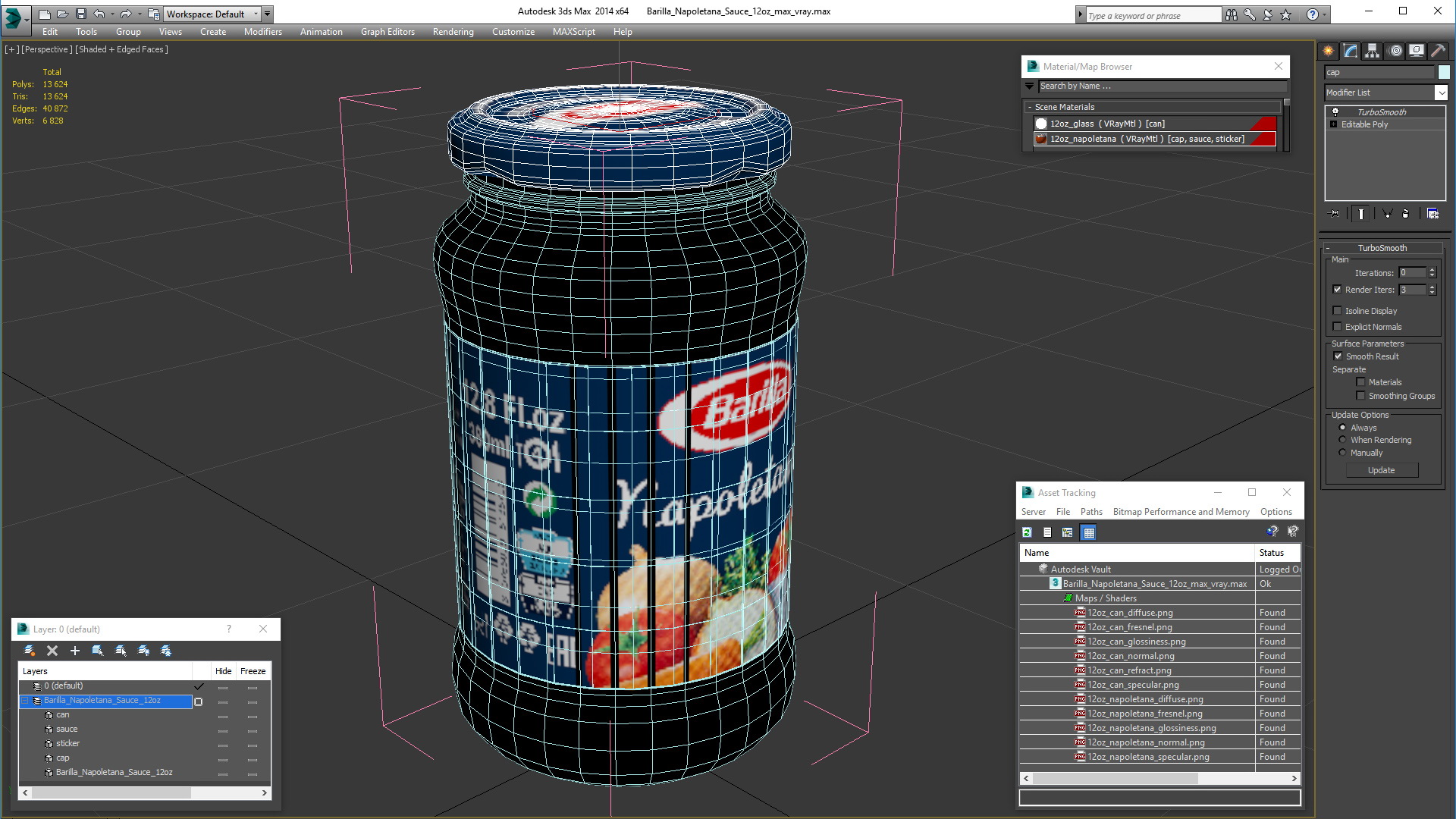Click the object color swatch beside cap name
Image resolution: width=1456 pixels, height=819 pixels.
tap(1443, 72)
